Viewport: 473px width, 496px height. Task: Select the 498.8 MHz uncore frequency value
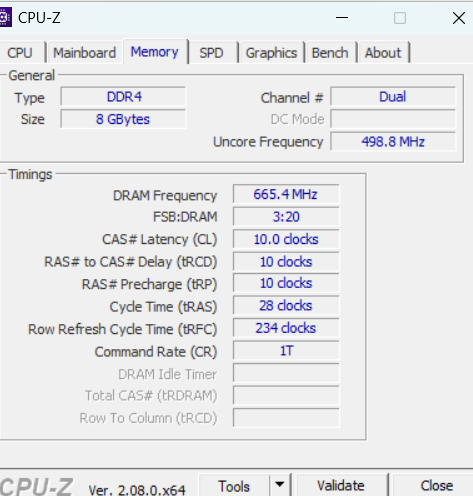click(x=393, y=142)
